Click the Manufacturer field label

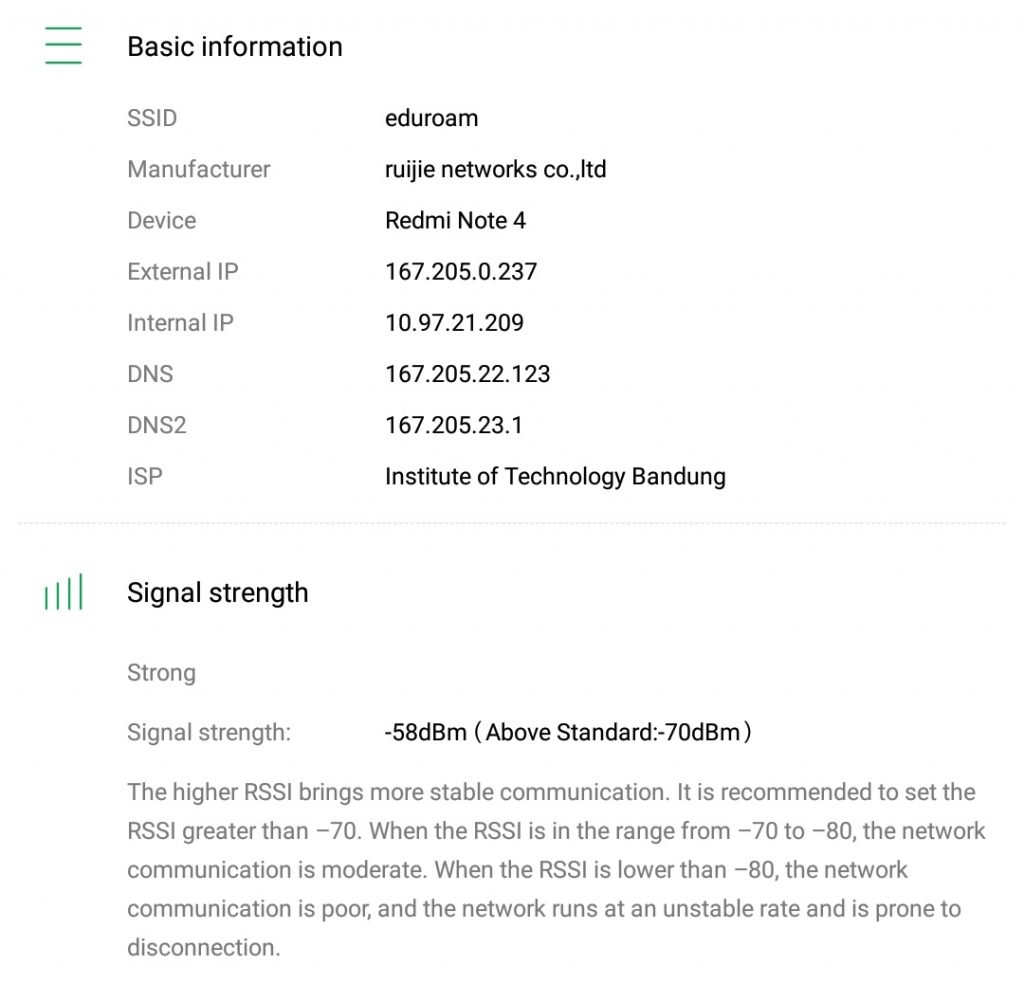coord(198,169)
